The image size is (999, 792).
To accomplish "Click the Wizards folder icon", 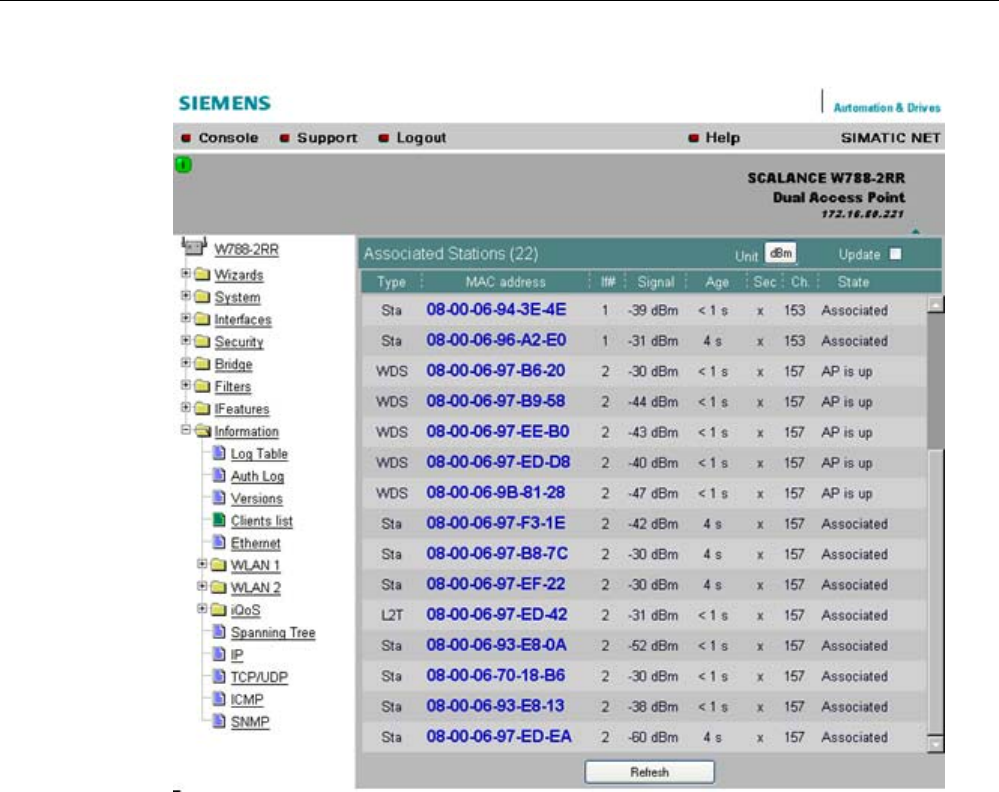I will click(203, 274).
